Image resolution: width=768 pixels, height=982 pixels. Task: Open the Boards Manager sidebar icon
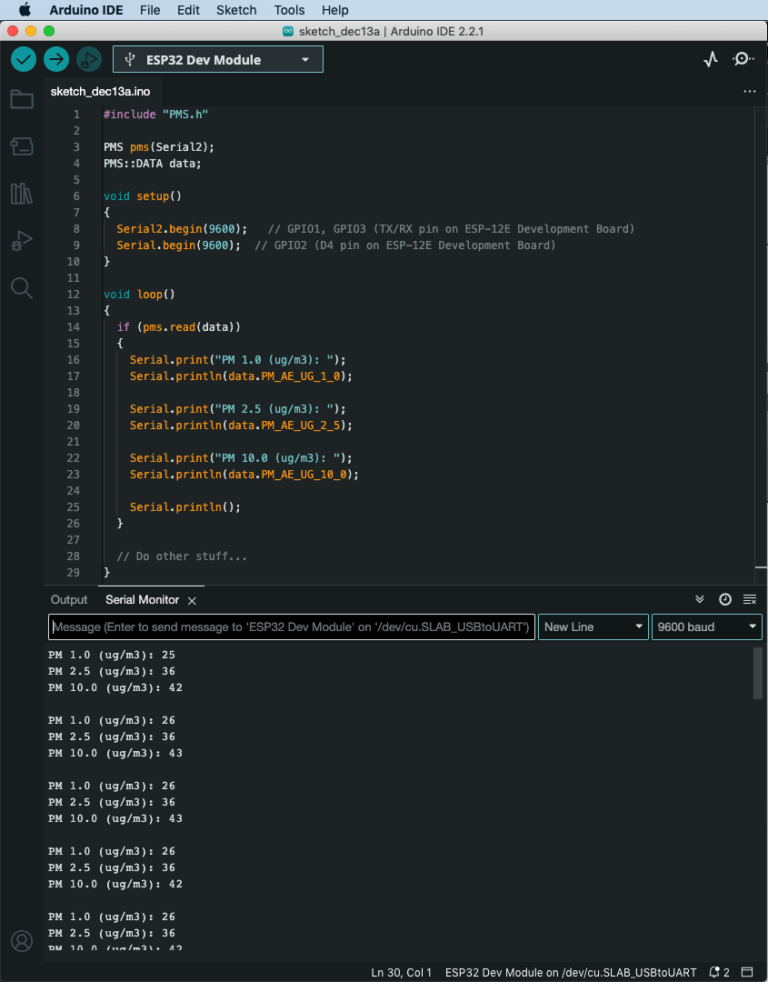[21, 147]
